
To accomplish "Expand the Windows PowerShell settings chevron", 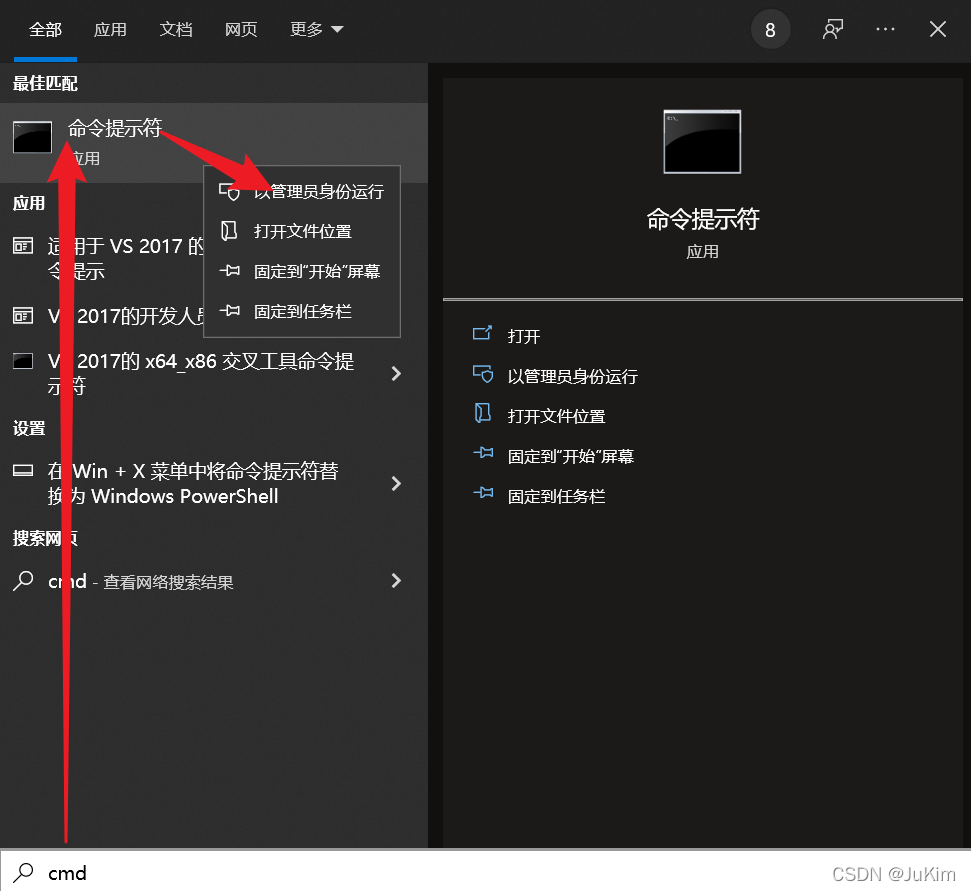I will click(x=396, y=483).
